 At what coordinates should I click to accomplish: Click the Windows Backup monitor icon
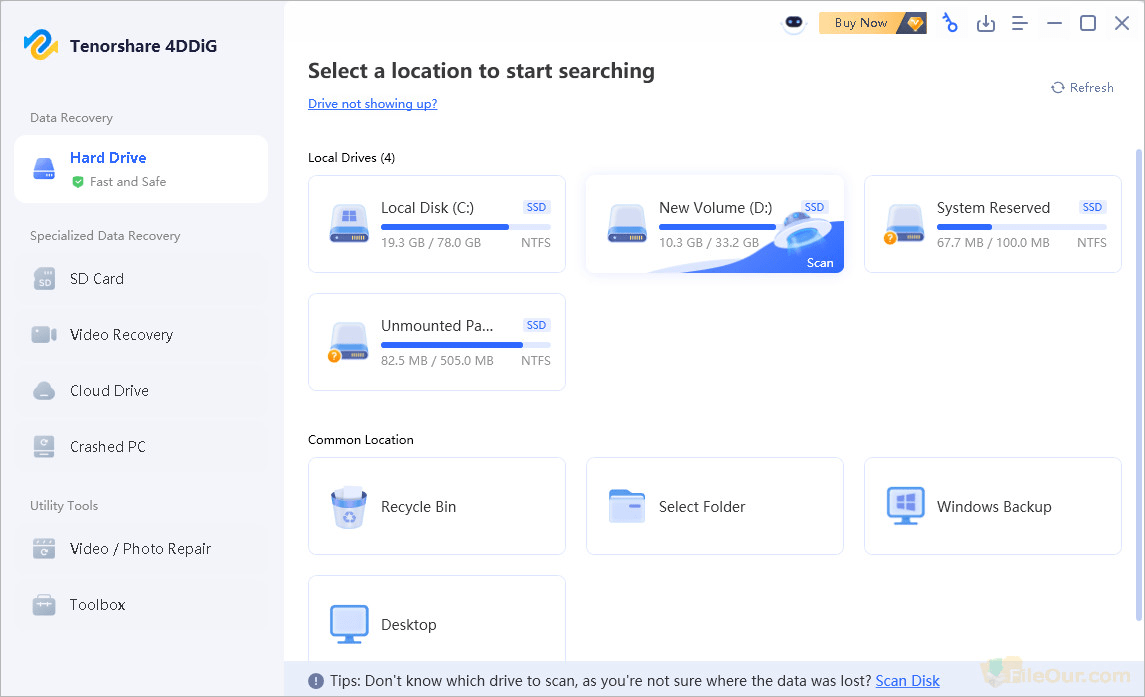point(905,506)
